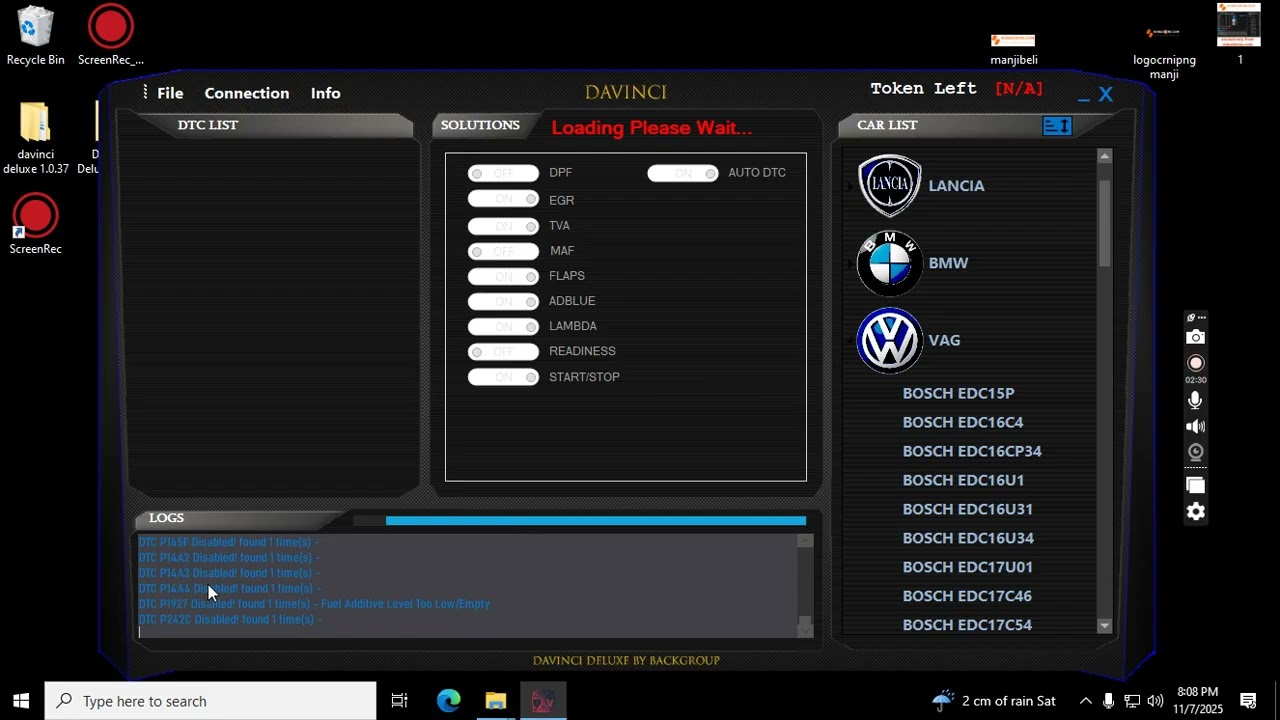This screenshot has width=1280, height=720.
Task: Toggle the START/STOP switch
Action: point(503,377)
